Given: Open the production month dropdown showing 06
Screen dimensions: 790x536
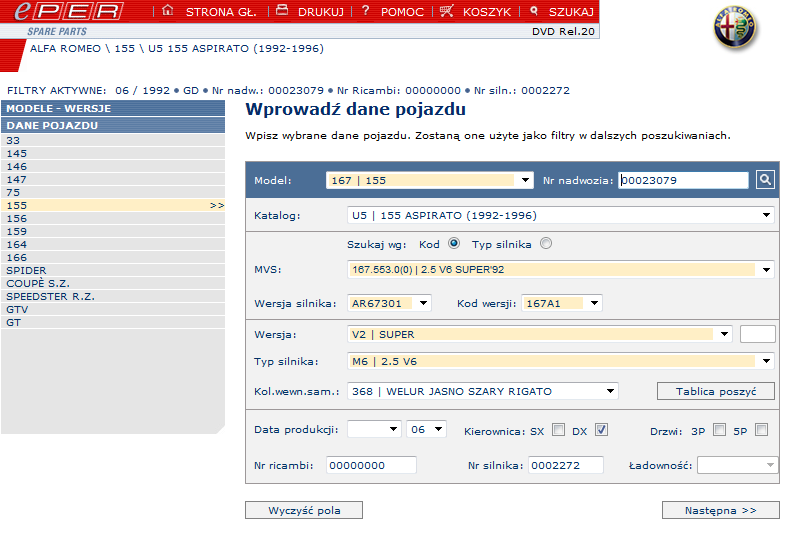Looking at the screenshot, I should (426, 429).
